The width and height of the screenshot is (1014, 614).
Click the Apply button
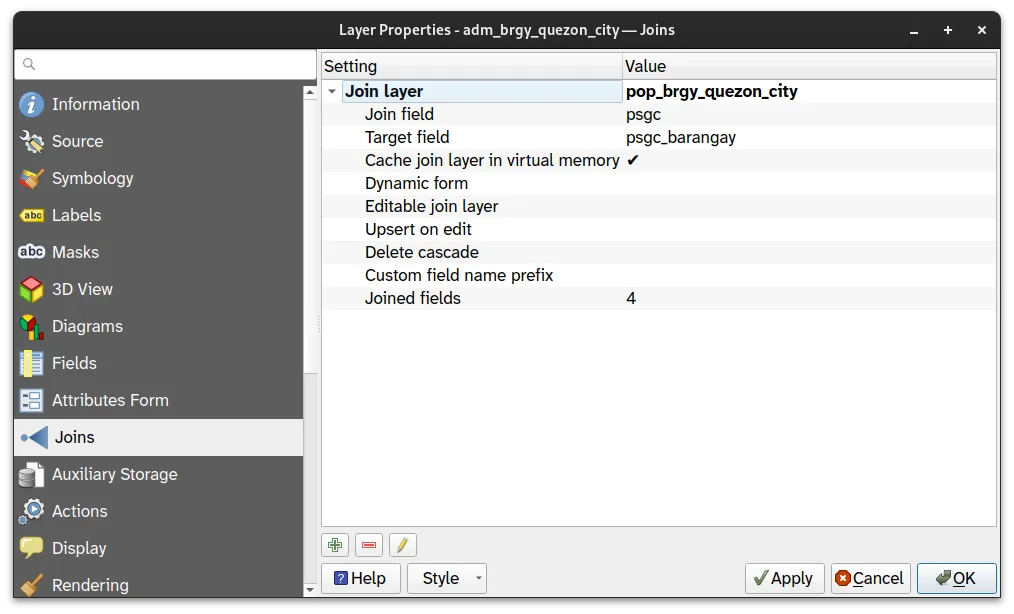pos(784,578)
